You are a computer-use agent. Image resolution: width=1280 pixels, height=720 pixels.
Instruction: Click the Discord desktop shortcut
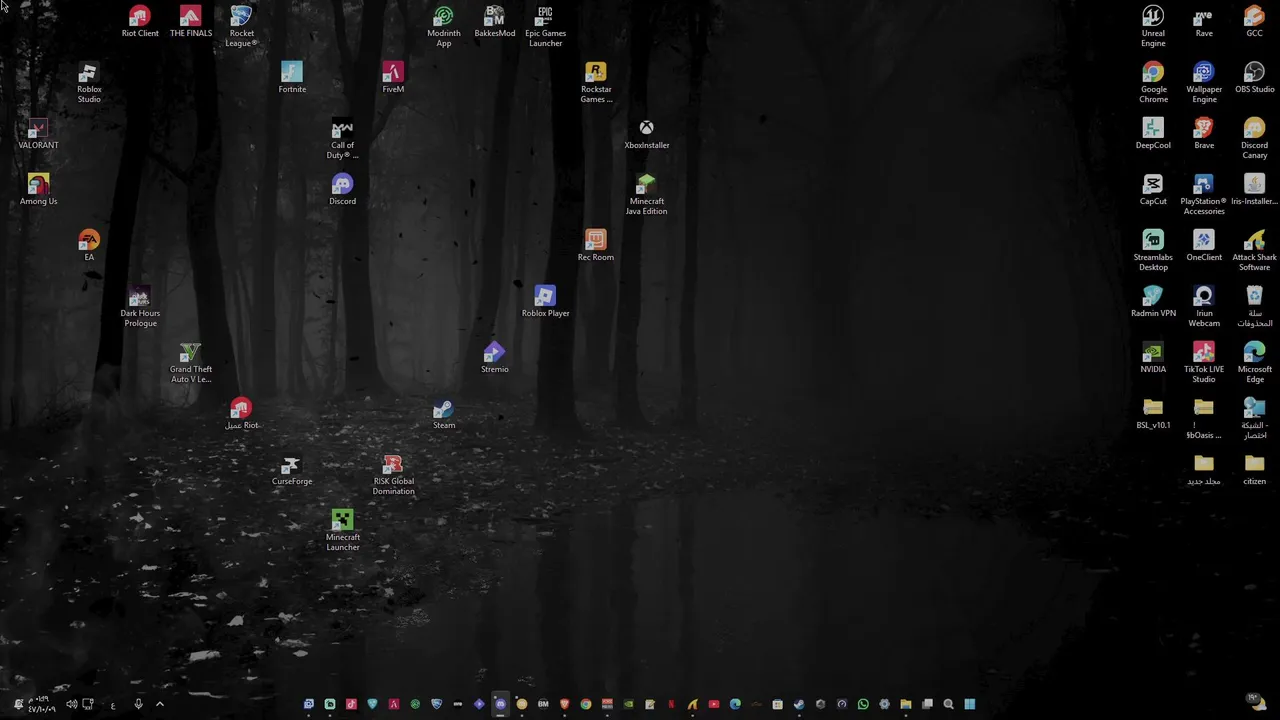coord(342,190)
